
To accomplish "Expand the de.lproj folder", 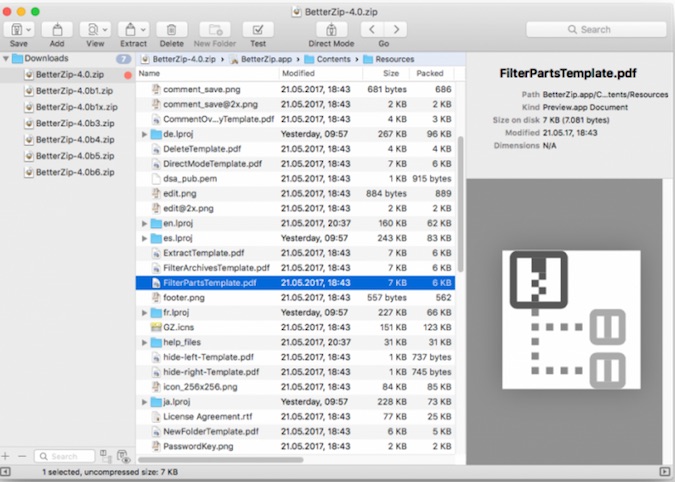I will tap(145, 133).
